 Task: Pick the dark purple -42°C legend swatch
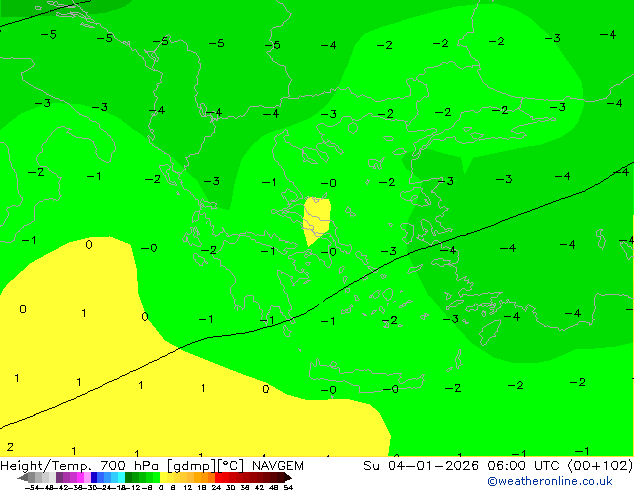tap(59, 477)
